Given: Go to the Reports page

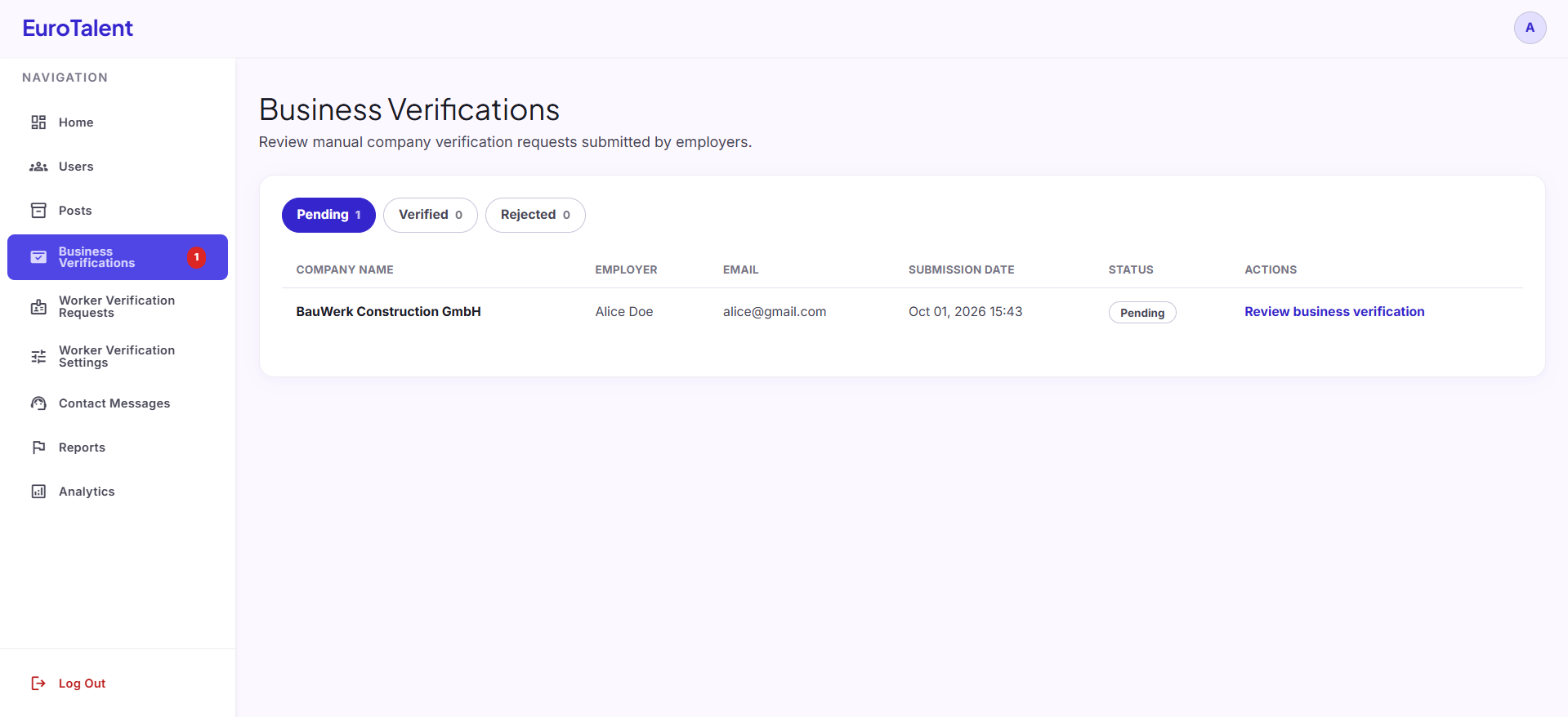Looking at the screenshot, I should pyautogui.click(x=118, y=448).
